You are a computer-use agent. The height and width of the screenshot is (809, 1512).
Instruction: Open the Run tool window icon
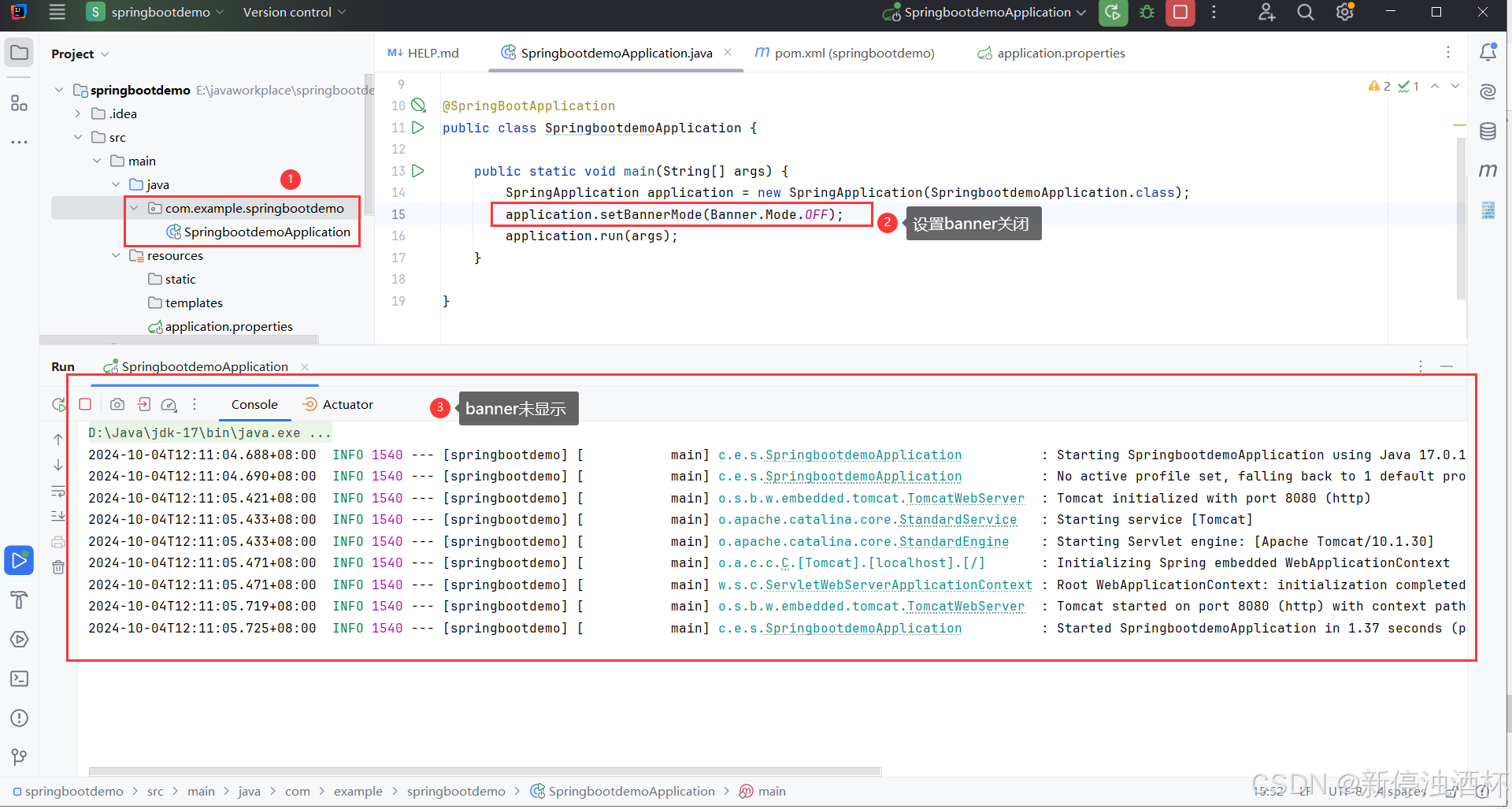[x=20, y=561]
